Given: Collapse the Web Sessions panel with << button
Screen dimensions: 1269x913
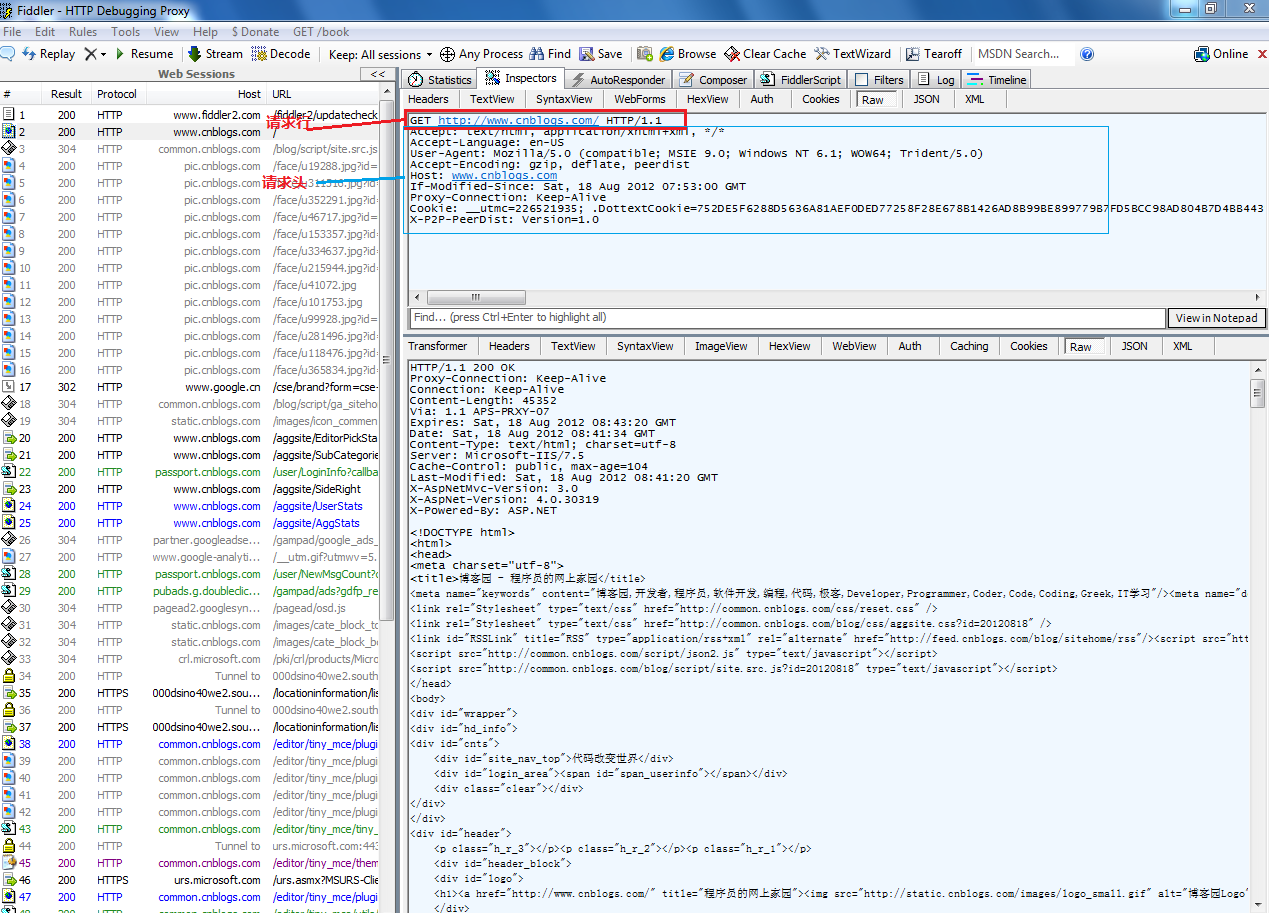Looking at the screenshot, I should (x=377, y=74).
